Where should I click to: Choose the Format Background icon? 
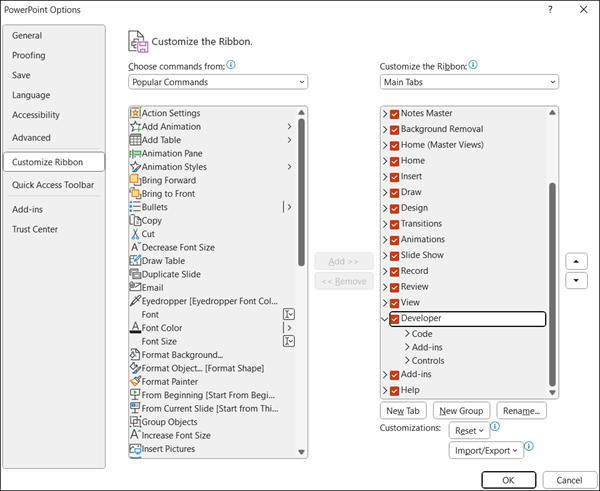(135, 354)
